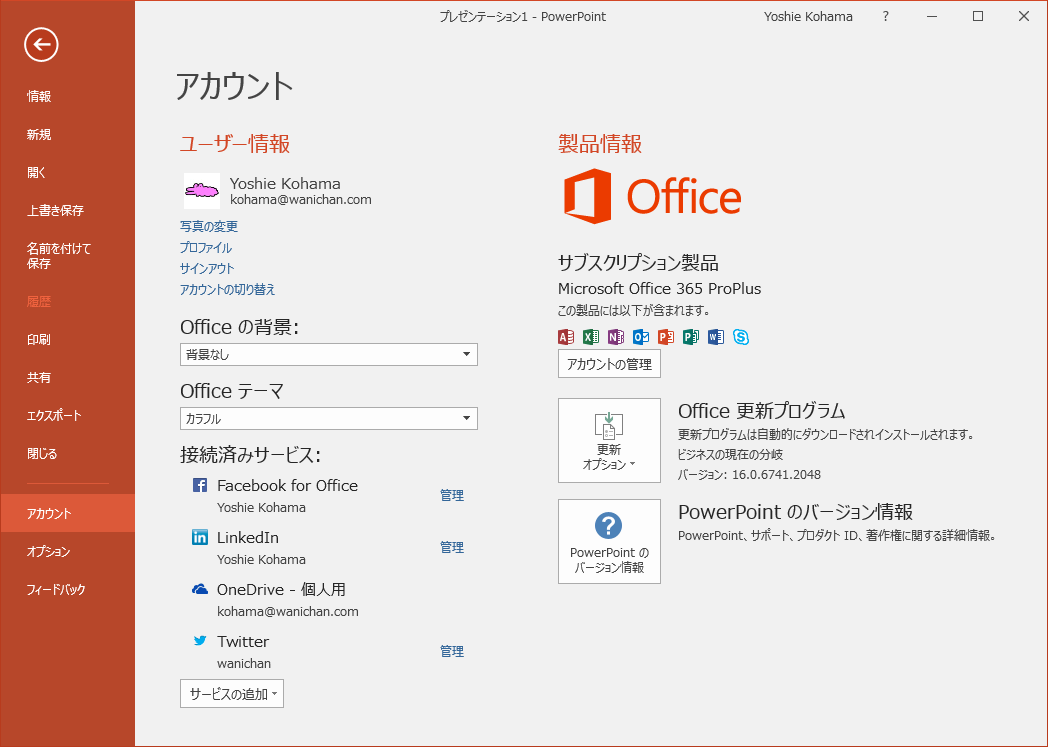Select 新規 in the sidebar

[39, 134]
